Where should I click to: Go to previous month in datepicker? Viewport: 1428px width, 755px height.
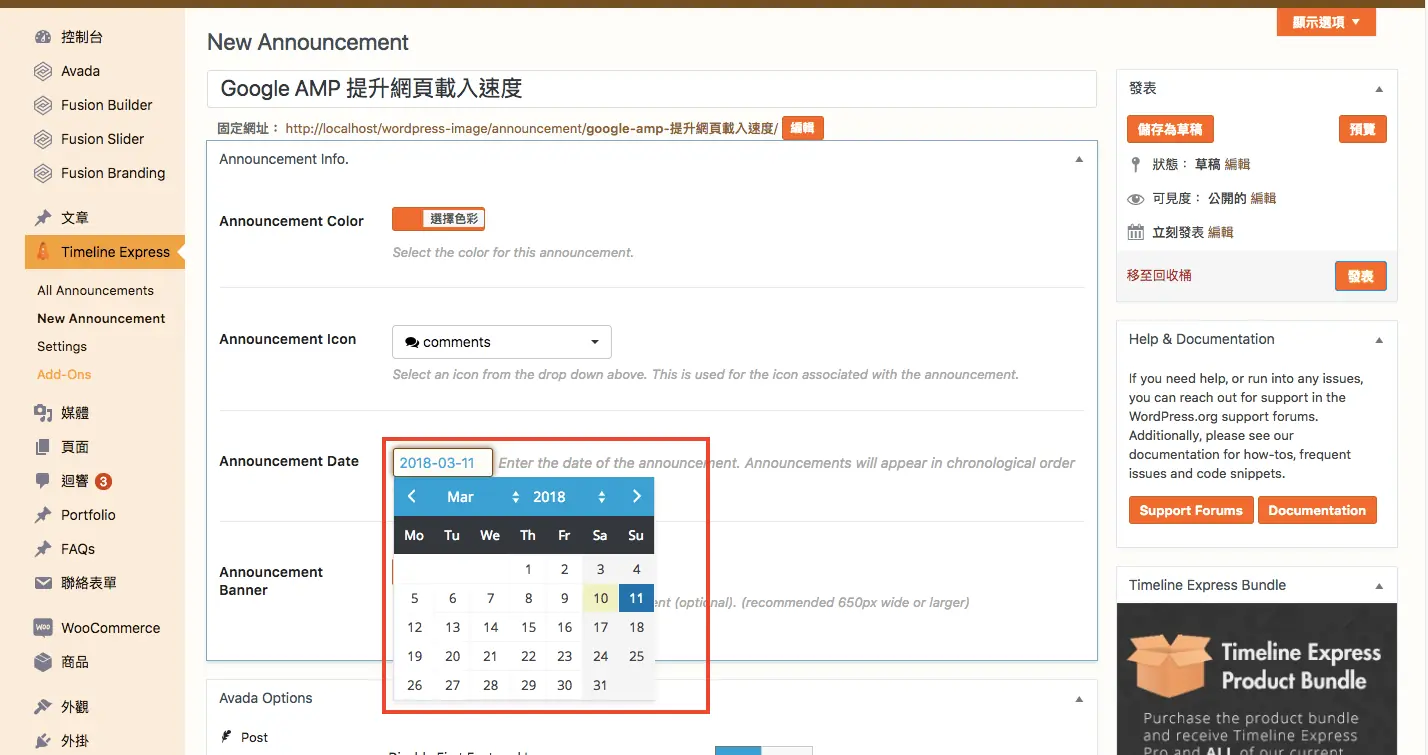[x=411, y=497]
